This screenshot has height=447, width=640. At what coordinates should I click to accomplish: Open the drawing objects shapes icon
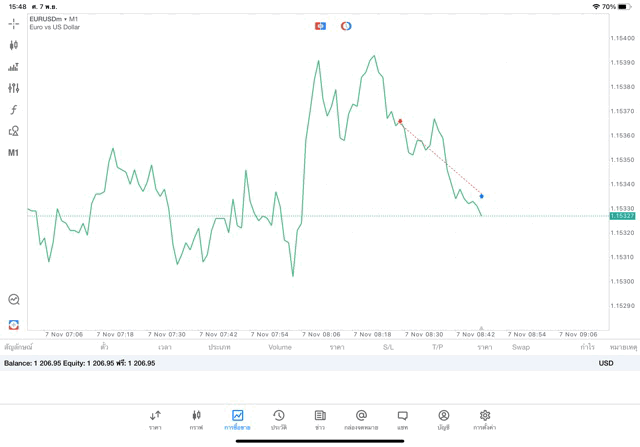pyautogui.click(x=14, y=131)
